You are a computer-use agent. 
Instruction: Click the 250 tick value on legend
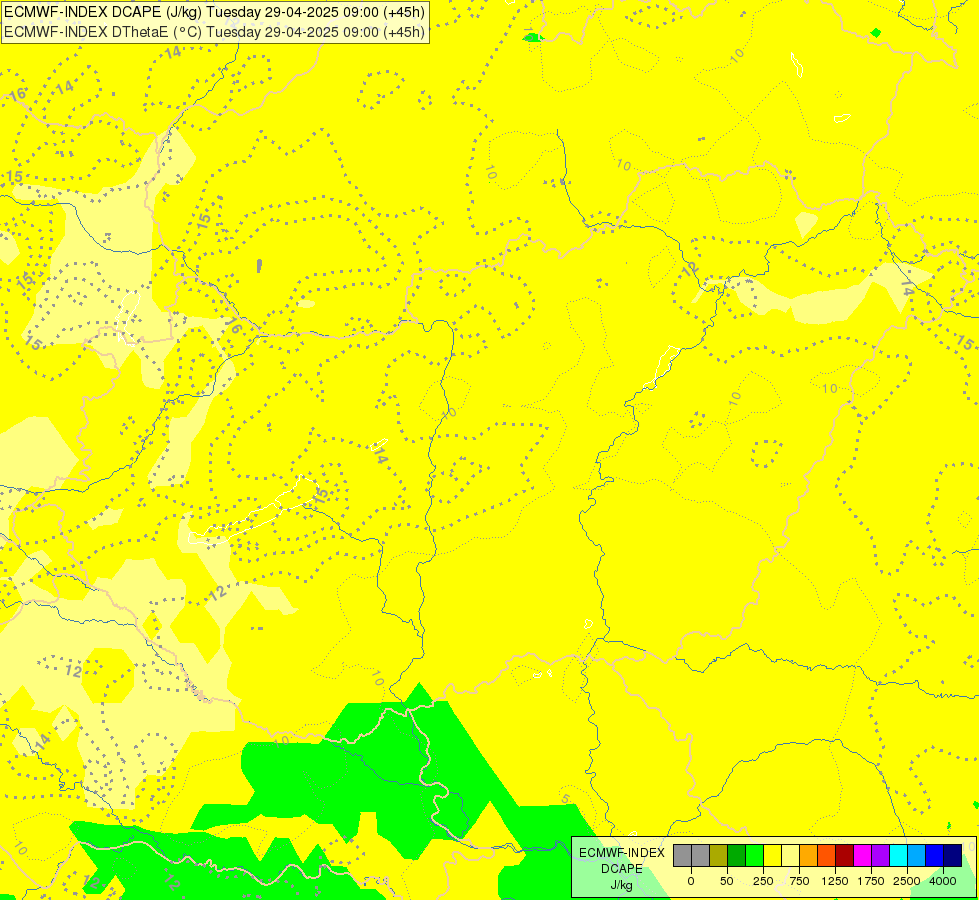[763, 881]
